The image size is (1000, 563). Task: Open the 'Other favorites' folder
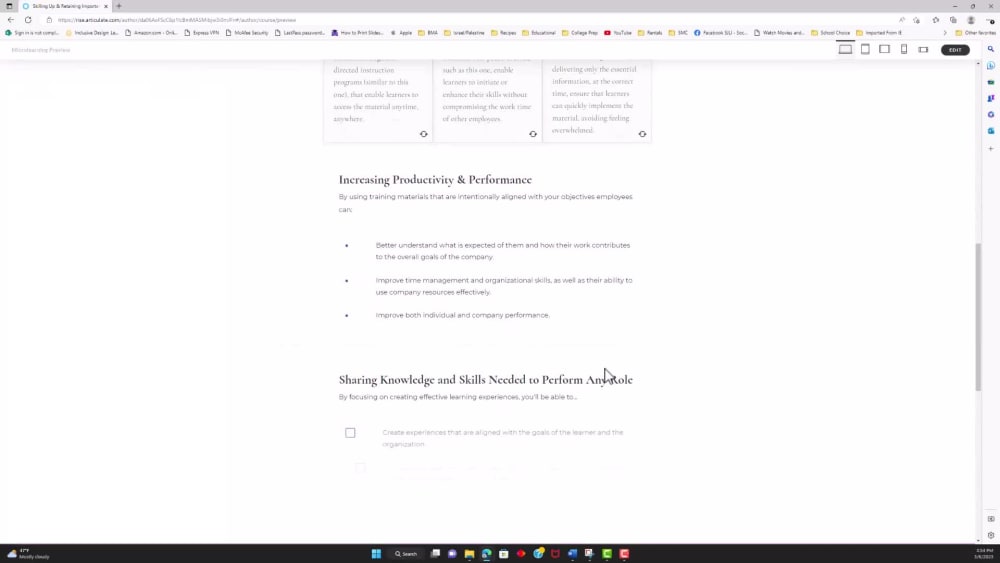(976, 33)
